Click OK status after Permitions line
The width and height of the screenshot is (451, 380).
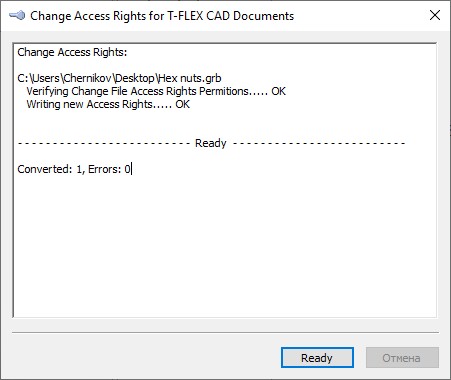278,91
